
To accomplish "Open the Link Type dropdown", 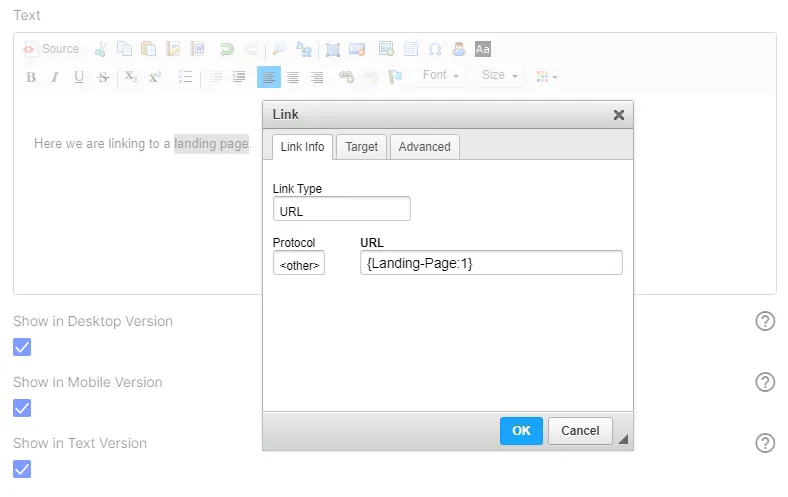I will 342,209.
